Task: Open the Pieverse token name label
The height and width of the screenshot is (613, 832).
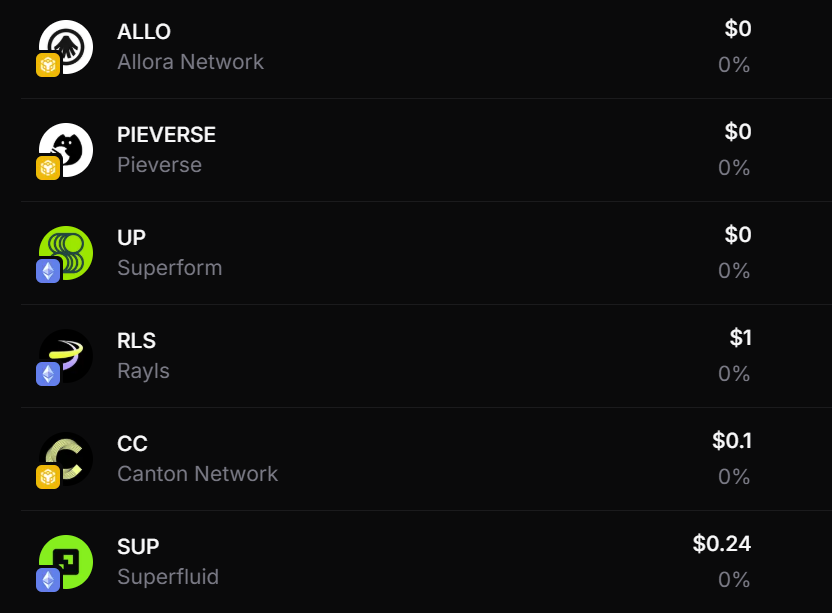Action: (159, 165)
